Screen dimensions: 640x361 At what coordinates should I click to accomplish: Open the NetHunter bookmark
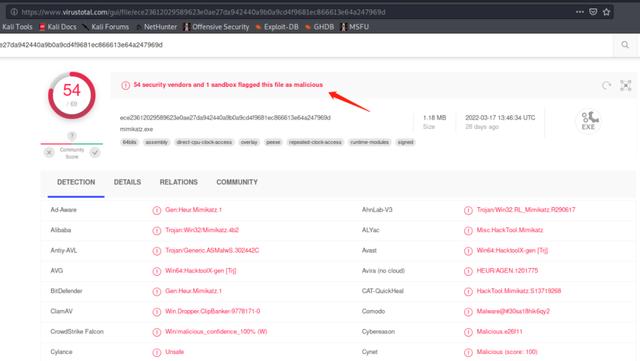point(157,27)
